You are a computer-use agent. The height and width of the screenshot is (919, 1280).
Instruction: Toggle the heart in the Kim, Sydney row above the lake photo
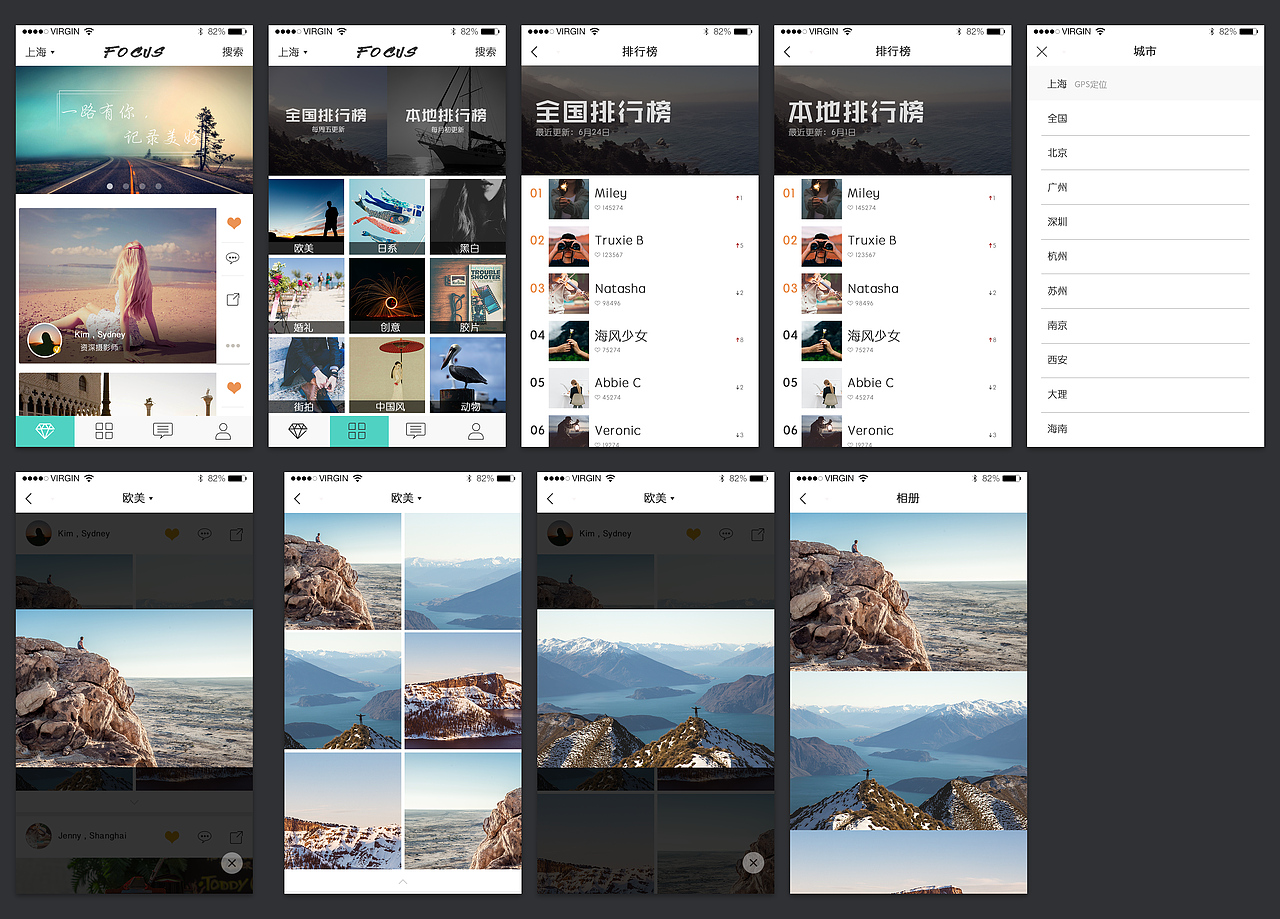coord(693,534)
